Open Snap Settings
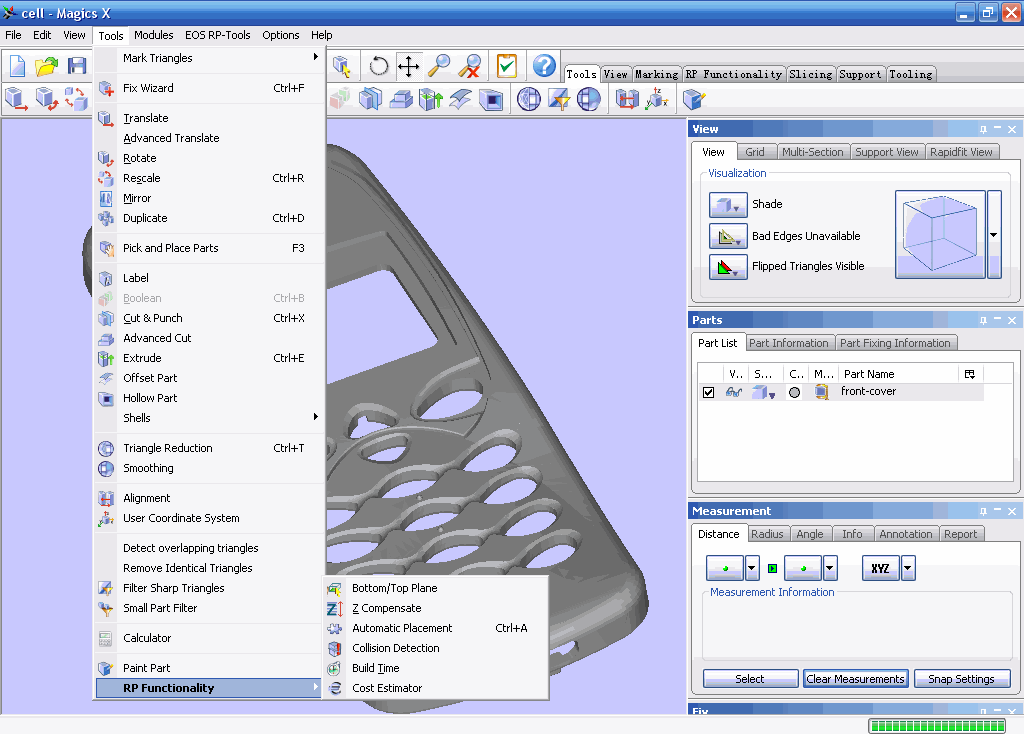The width and height of the screenshot is (1024, 734). 962,679
